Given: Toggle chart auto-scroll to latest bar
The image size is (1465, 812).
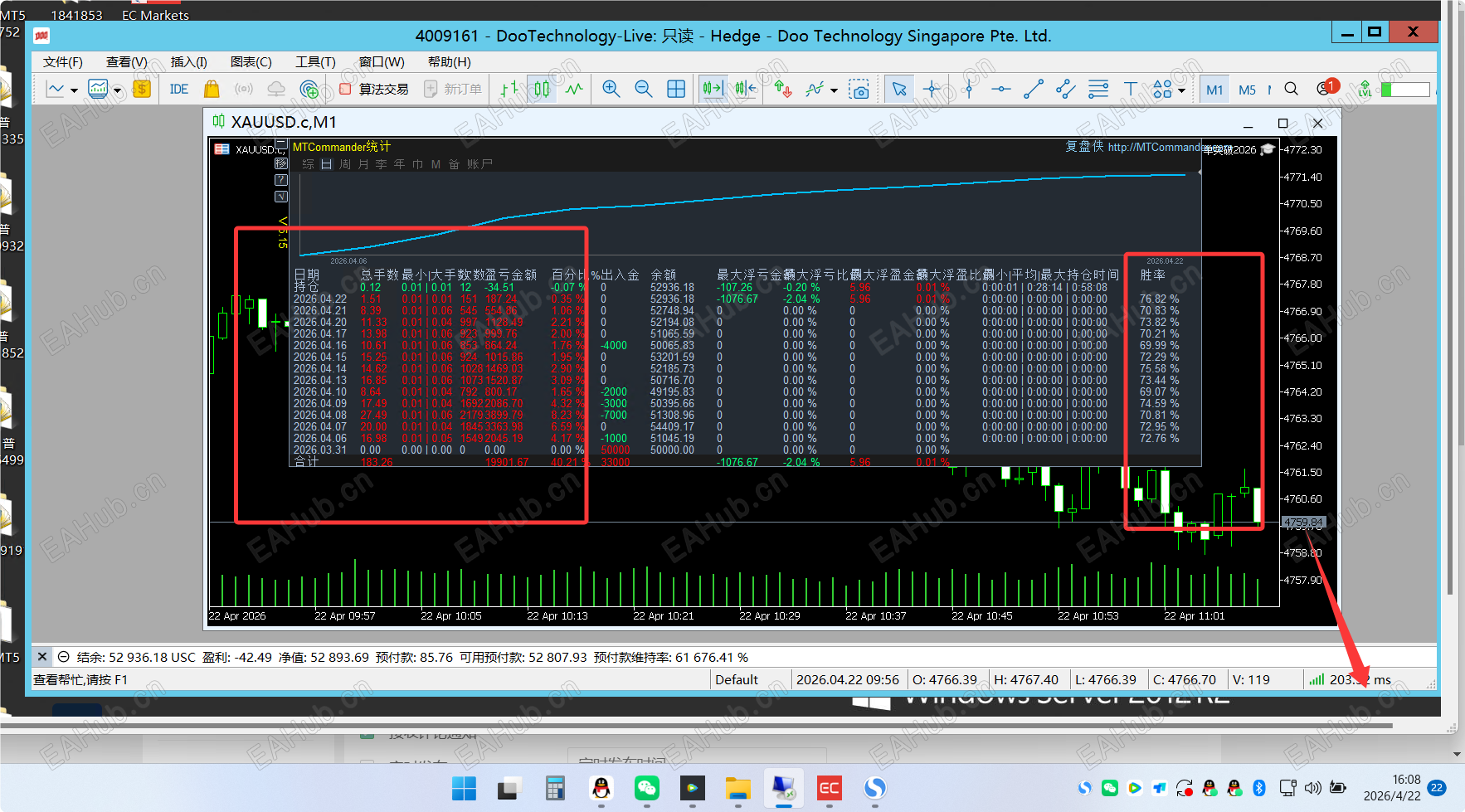Looking at the screenshot, I should tap(713, 89).
